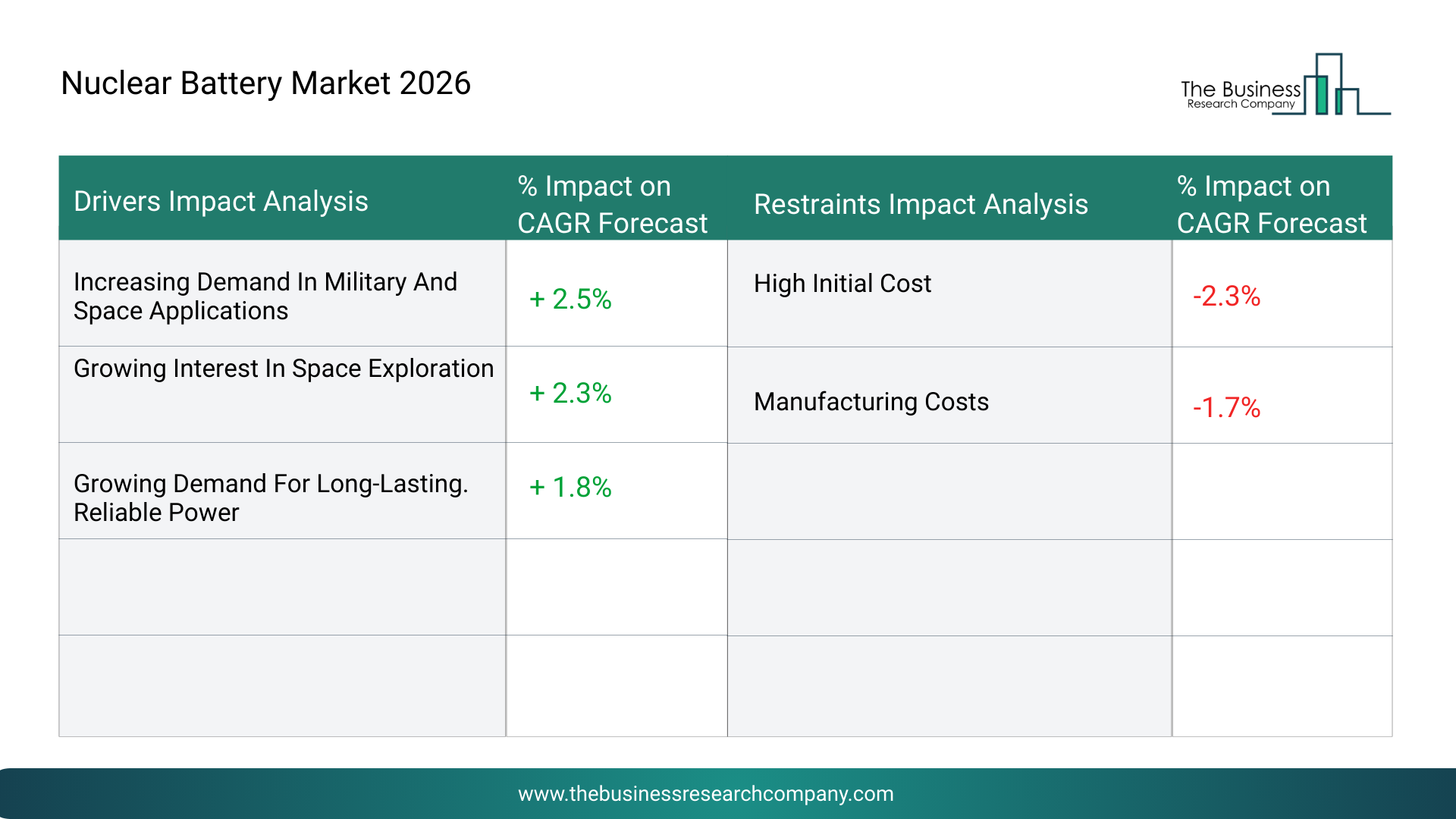
Task: Click the restraints % Impact on CAGR header
Action: (1271, 205)
